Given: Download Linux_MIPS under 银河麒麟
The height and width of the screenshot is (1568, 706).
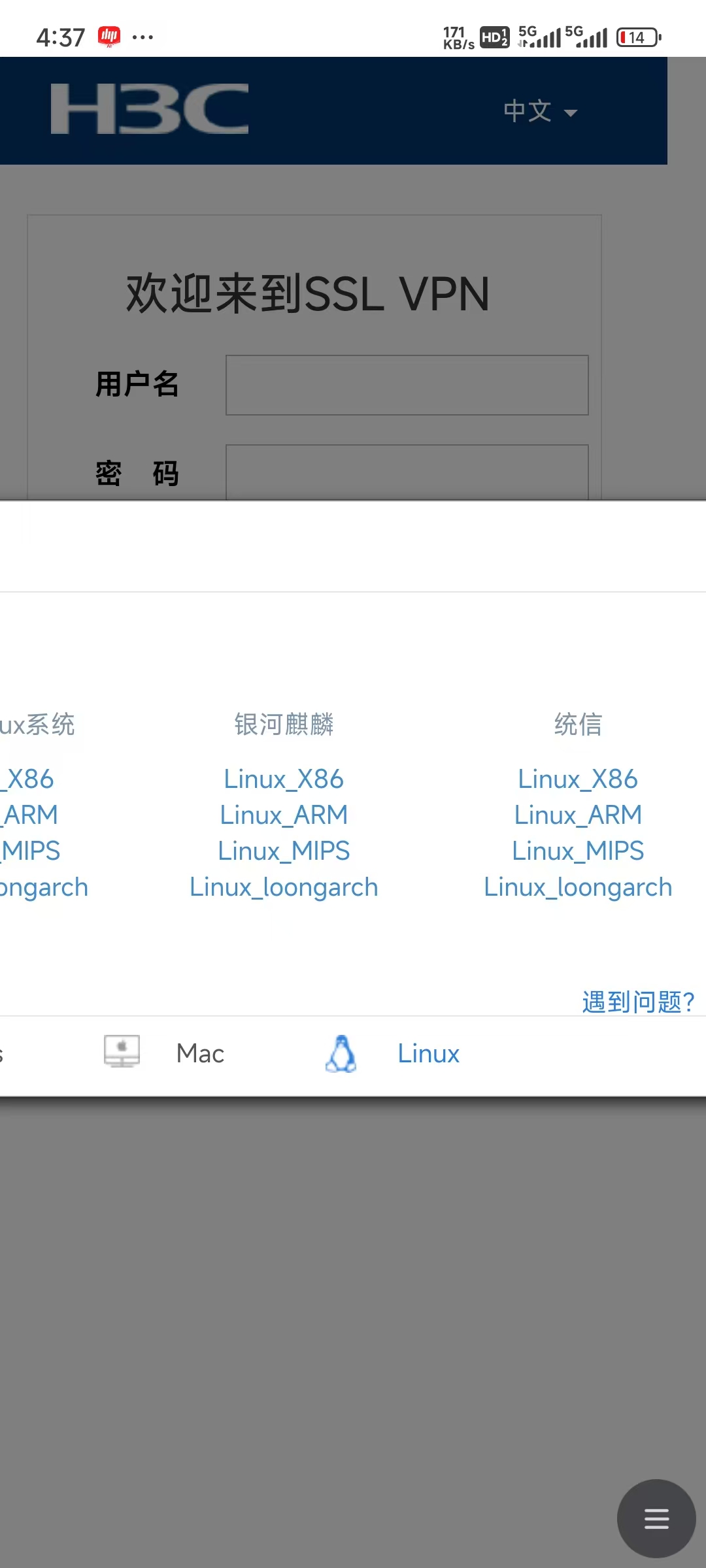Looking at the screenshot, I should click(284, 851).
